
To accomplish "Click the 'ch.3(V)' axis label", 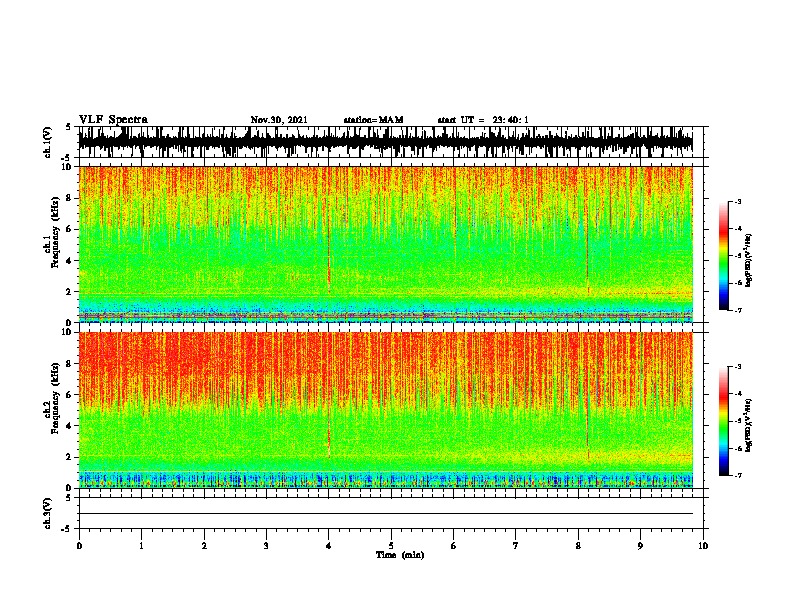I will coord(48,513).
